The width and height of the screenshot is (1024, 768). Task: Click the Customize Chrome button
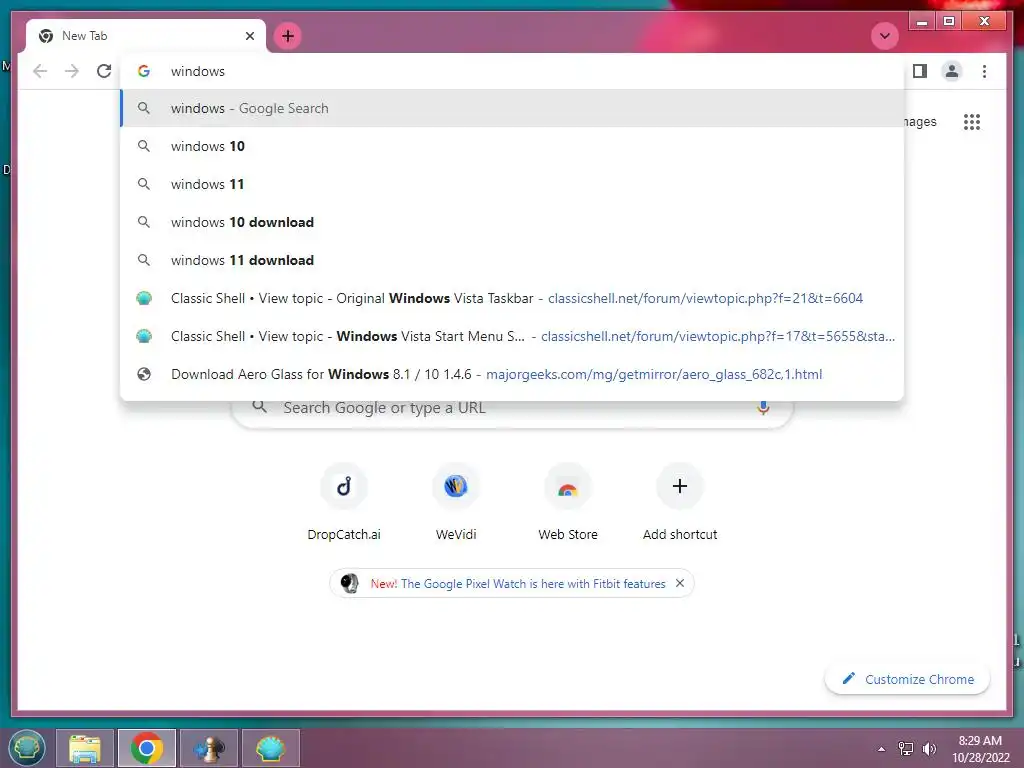click(907, 679)
